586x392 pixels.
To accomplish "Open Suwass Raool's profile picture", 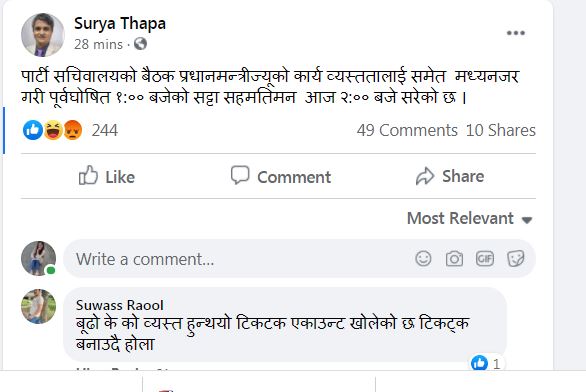I will [x=38, y=306].
